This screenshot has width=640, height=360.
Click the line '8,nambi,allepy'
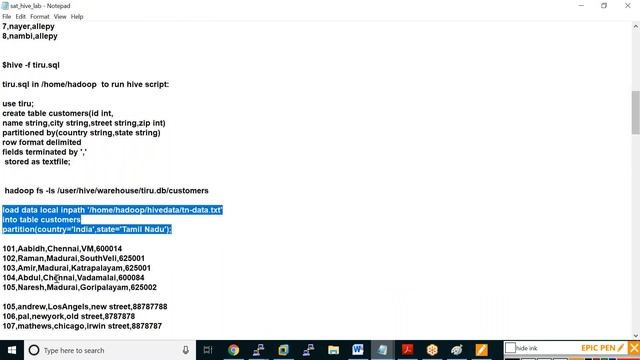[x=30, y=36]
